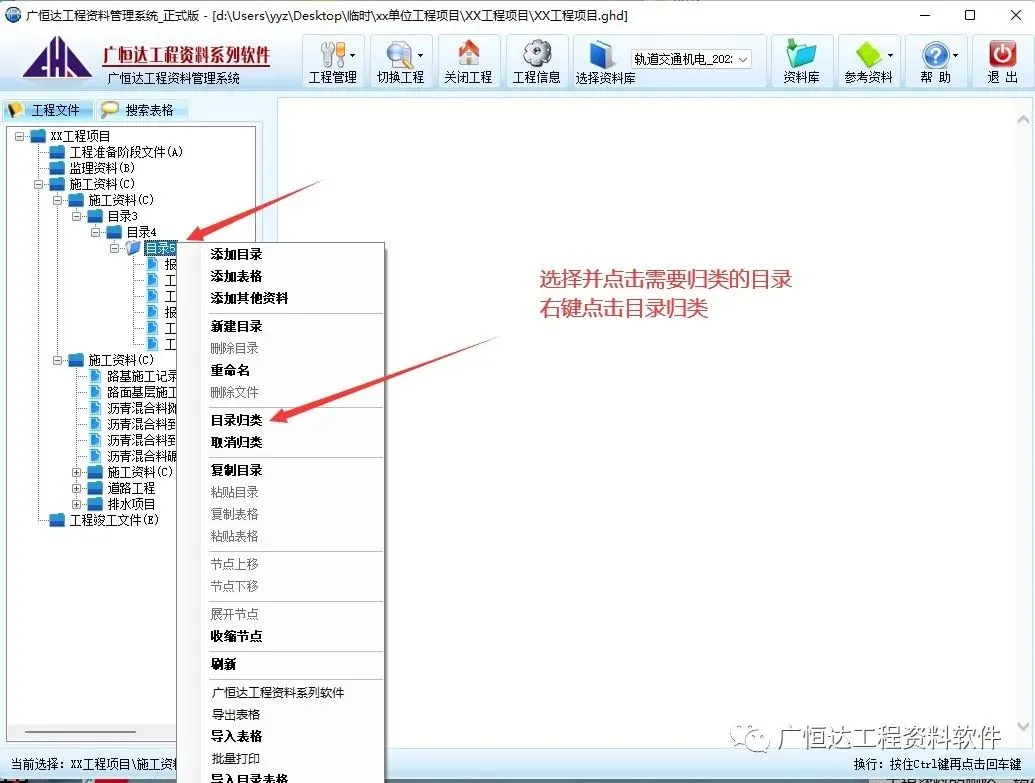Image resolution: width=1035 pixels, height=783 pixels.
Task: Choose 添加表格 from context menu
Action: pos(236,276)
